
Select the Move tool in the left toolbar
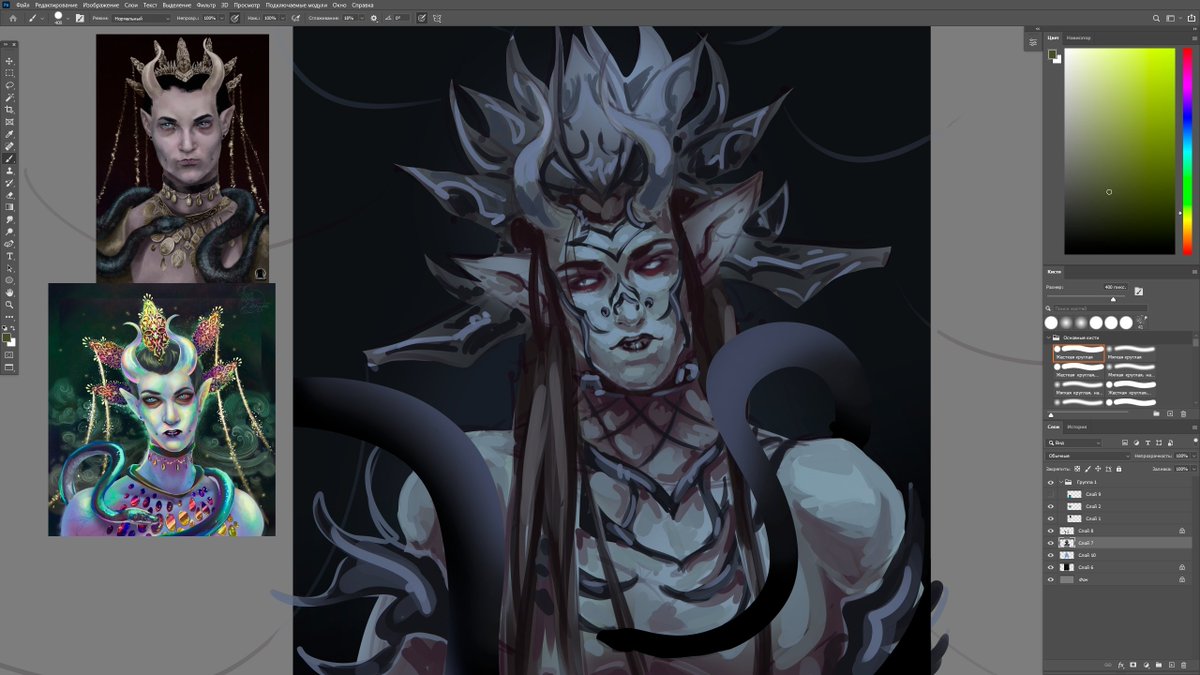10,61
